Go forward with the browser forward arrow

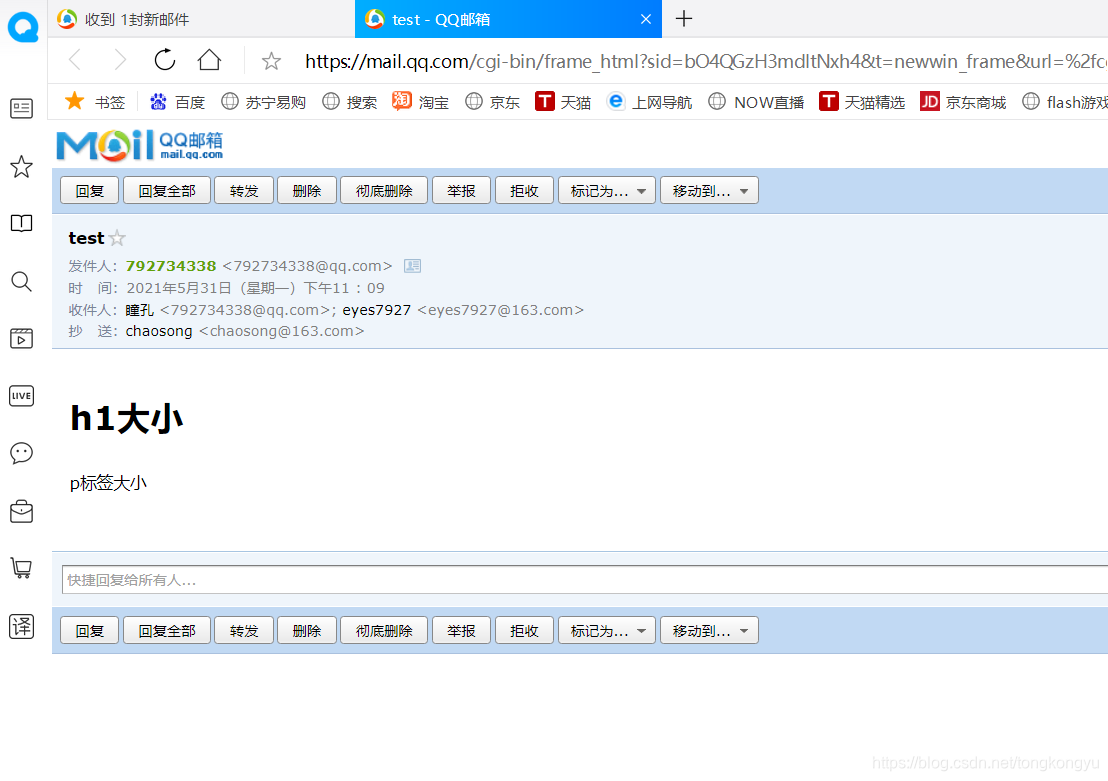tap(120, 60)
